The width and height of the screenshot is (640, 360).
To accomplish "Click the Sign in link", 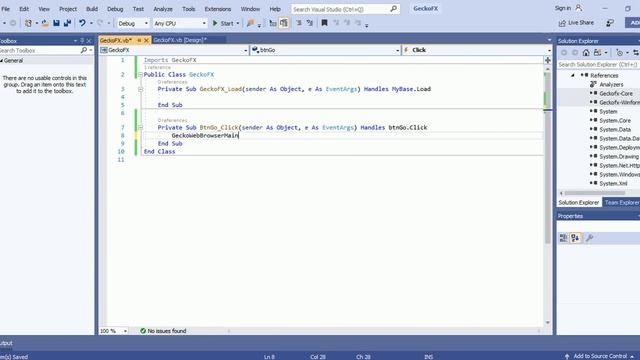I will coord(563,8).
